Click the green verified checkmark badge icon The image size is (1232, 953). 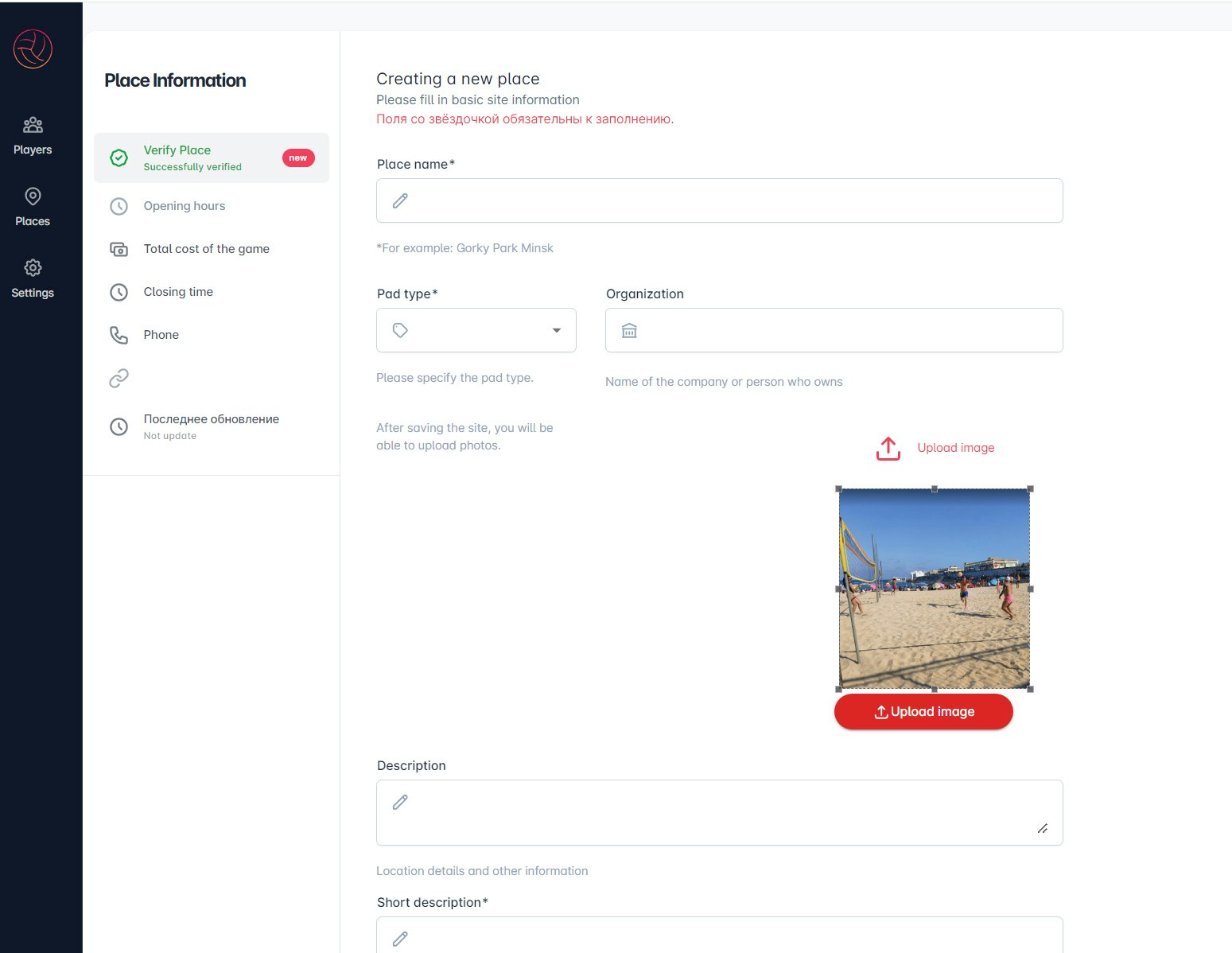(x=119, y=158)
